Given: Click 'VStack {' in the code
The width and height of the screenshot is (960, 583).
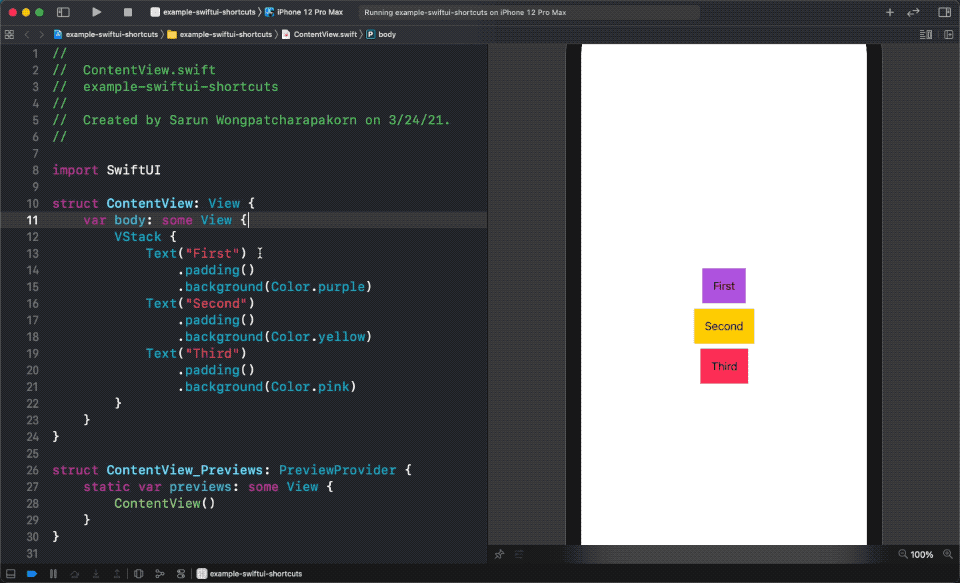Looking at the screenshot, I should 145,237.
